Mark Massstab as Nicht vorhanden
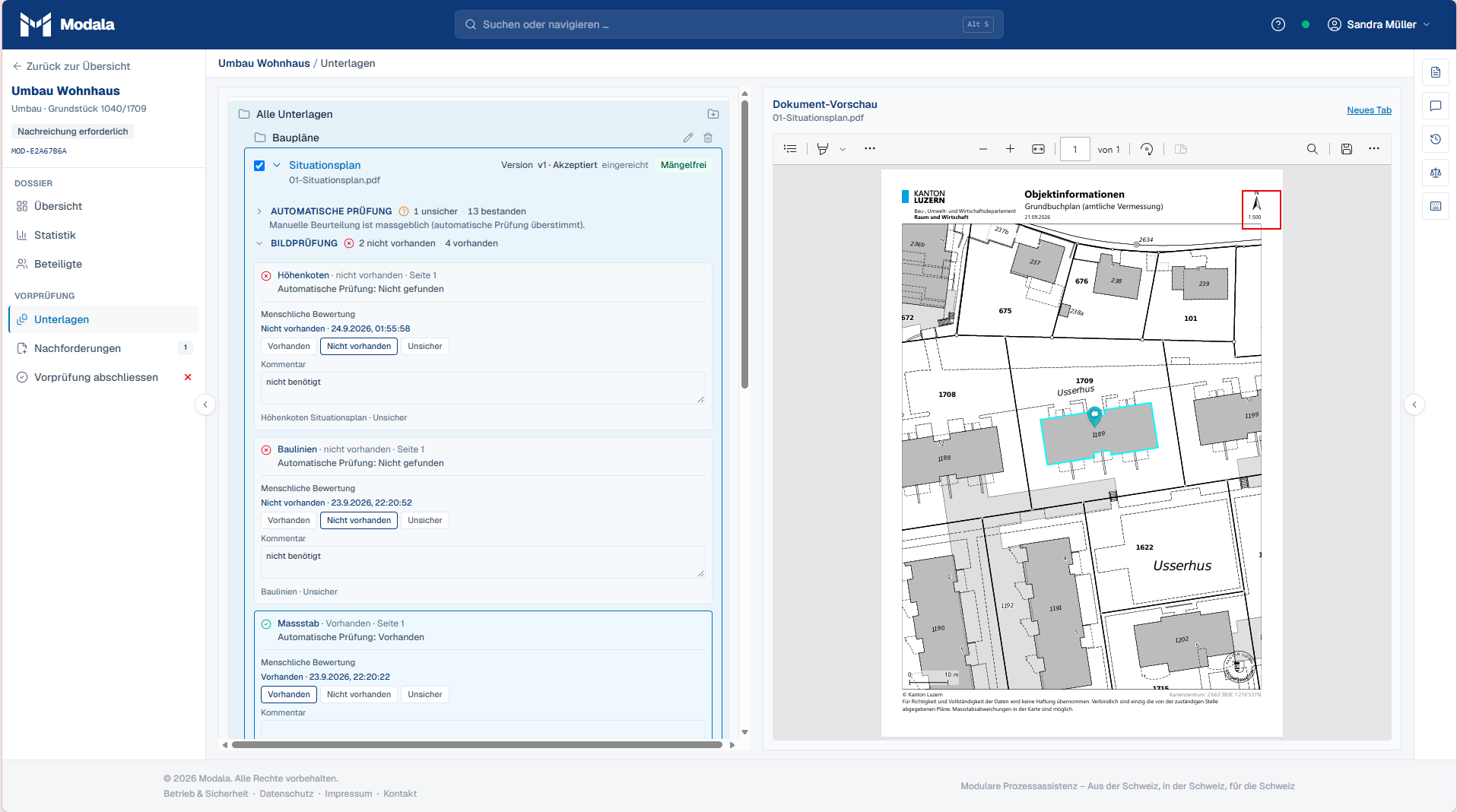Viewport: 1457px width, 812px height. click(x=359, y=695)
